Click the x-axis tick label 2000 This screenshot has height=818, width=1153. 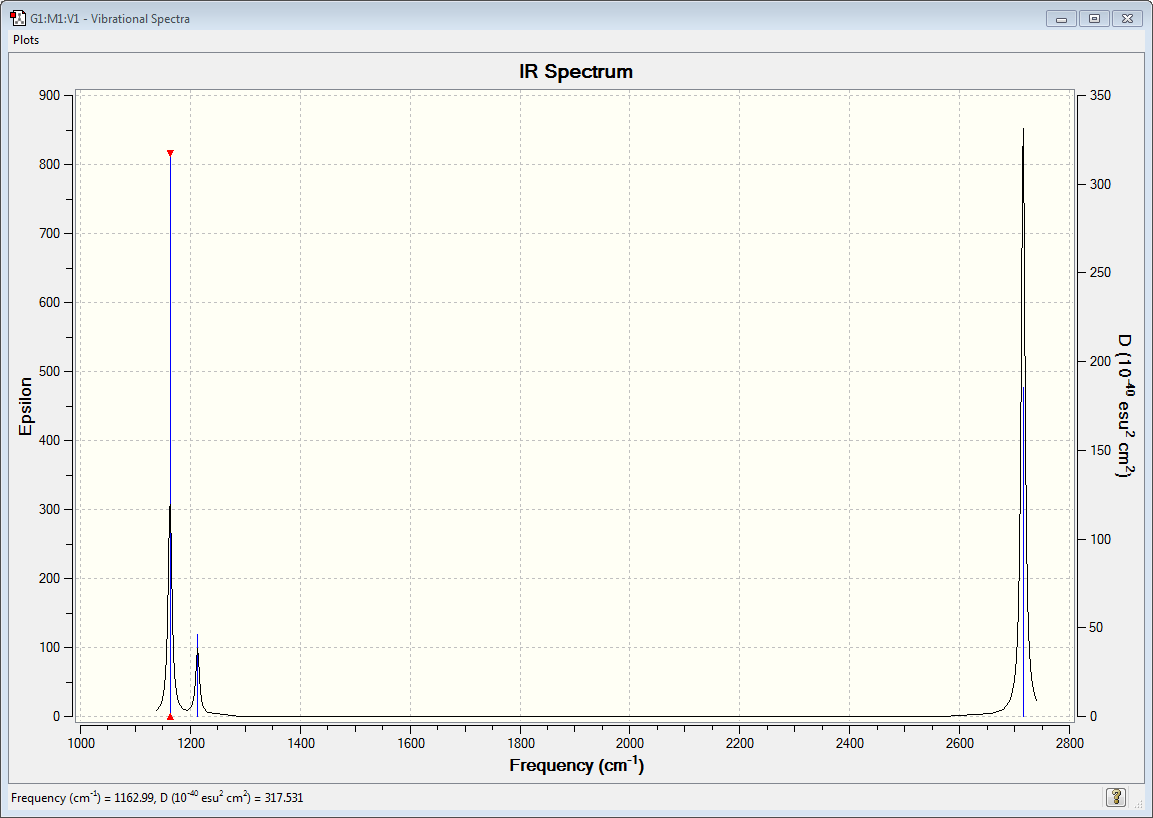(630, 743)
